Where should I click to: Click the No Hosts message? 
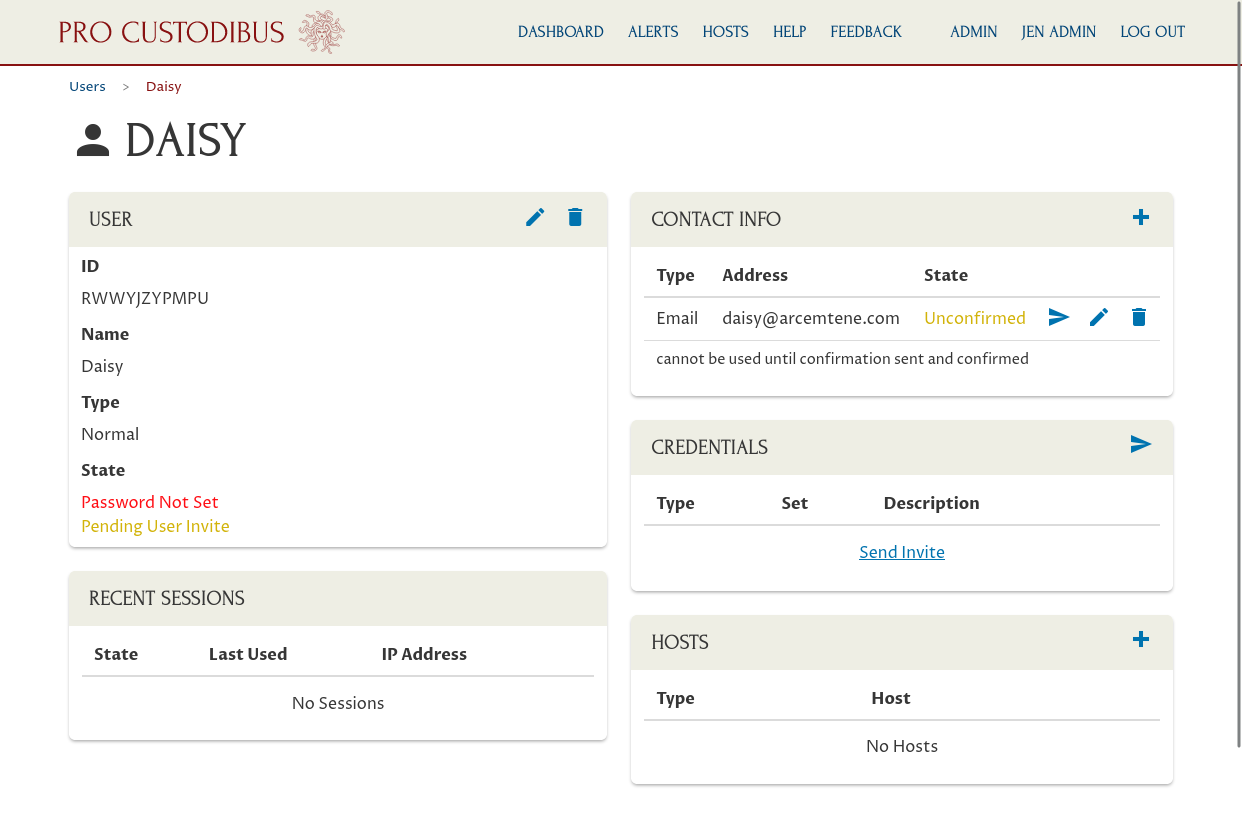pyautogui.click(x=902, y=746)
